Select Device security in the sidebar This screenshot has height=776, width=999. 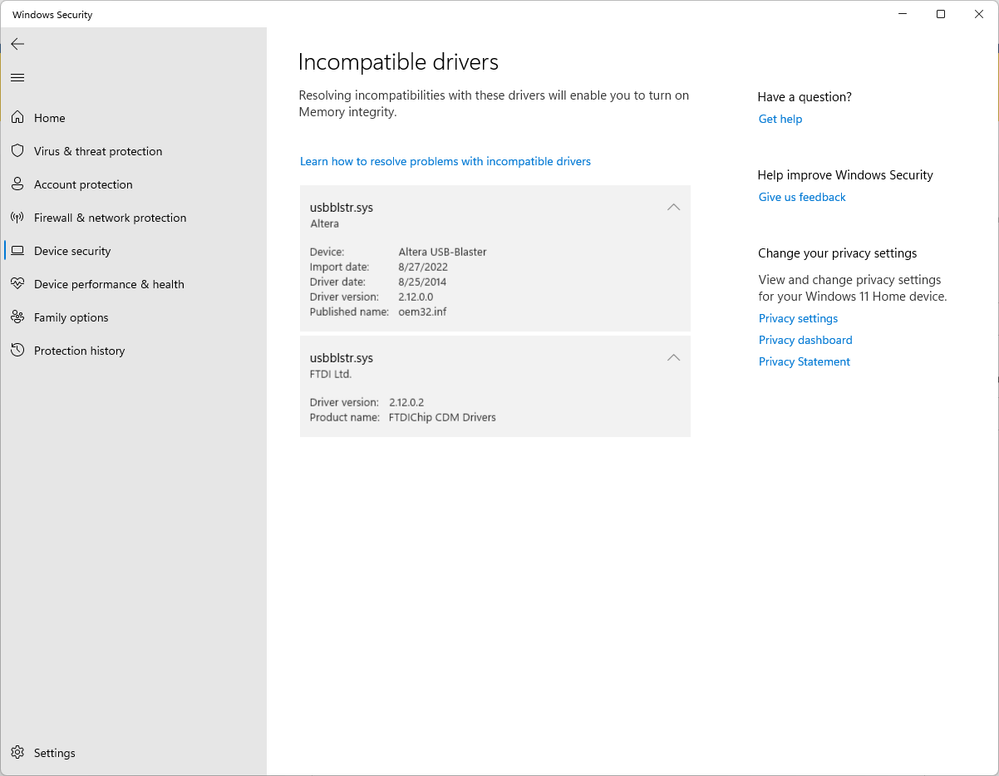pyautogui.click(x=72, y=251)
